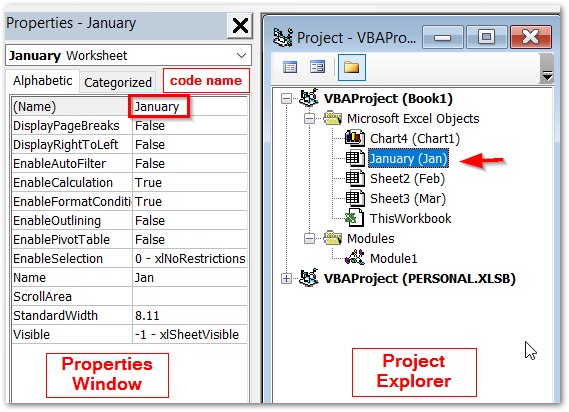The width and height of the screenshot is (569, 412).
Task: Click the Sheet2 worksheet icon
Action: click(355, 178)
